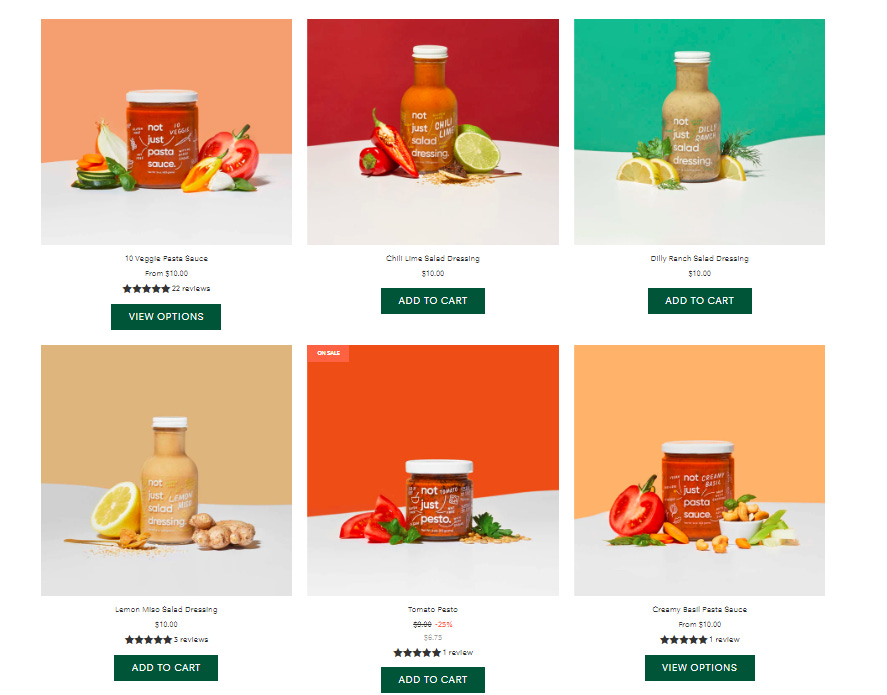Add Chili Lime Salad Dressing to cart
The image size is (887, 695).
pos(433,301)
